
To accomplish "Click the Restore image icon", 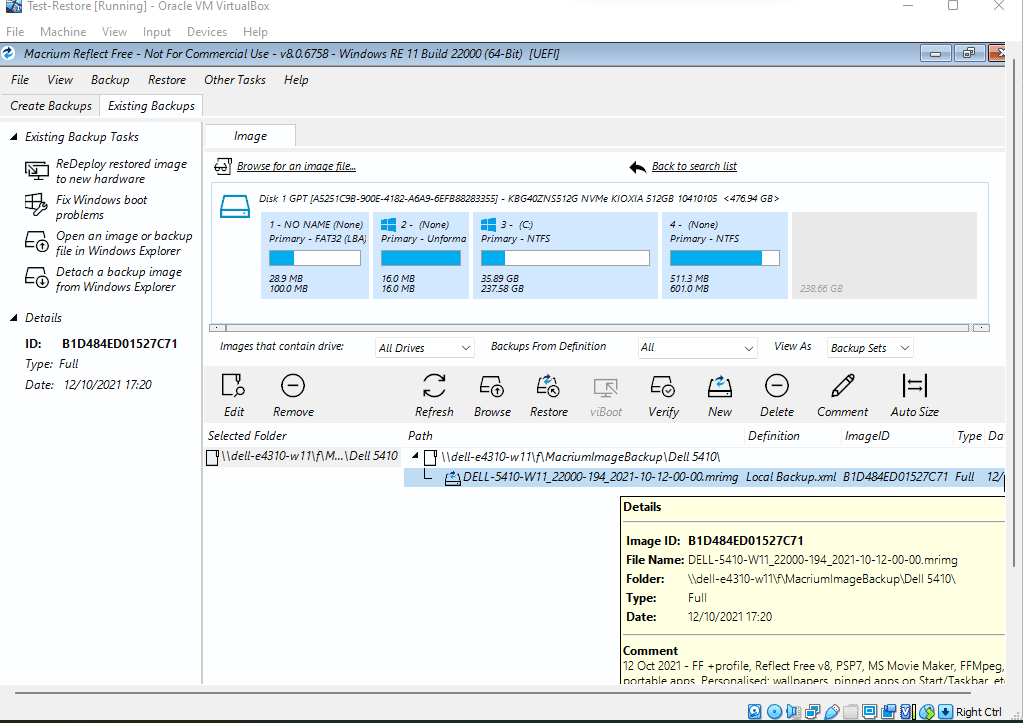I will pos(548,386).
